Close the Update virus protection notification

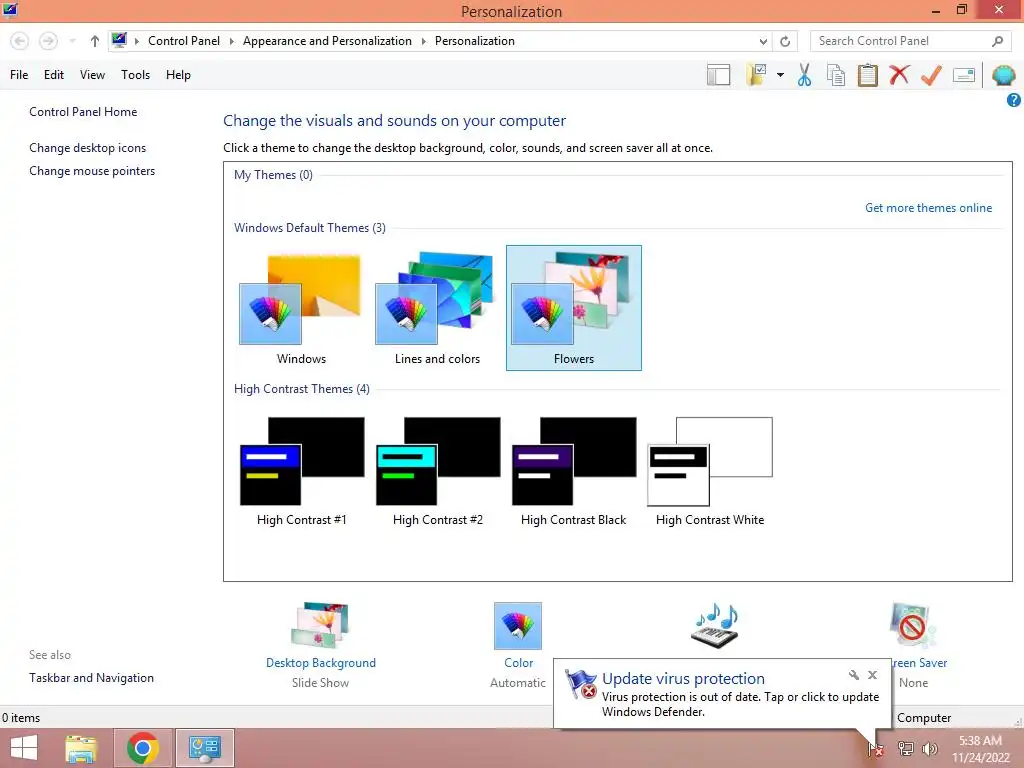(872, 675)
